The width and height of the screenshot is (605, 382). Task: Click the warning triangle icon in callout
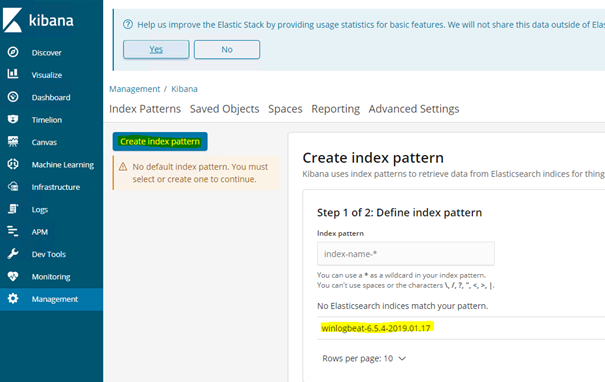[x=123, y=167]
